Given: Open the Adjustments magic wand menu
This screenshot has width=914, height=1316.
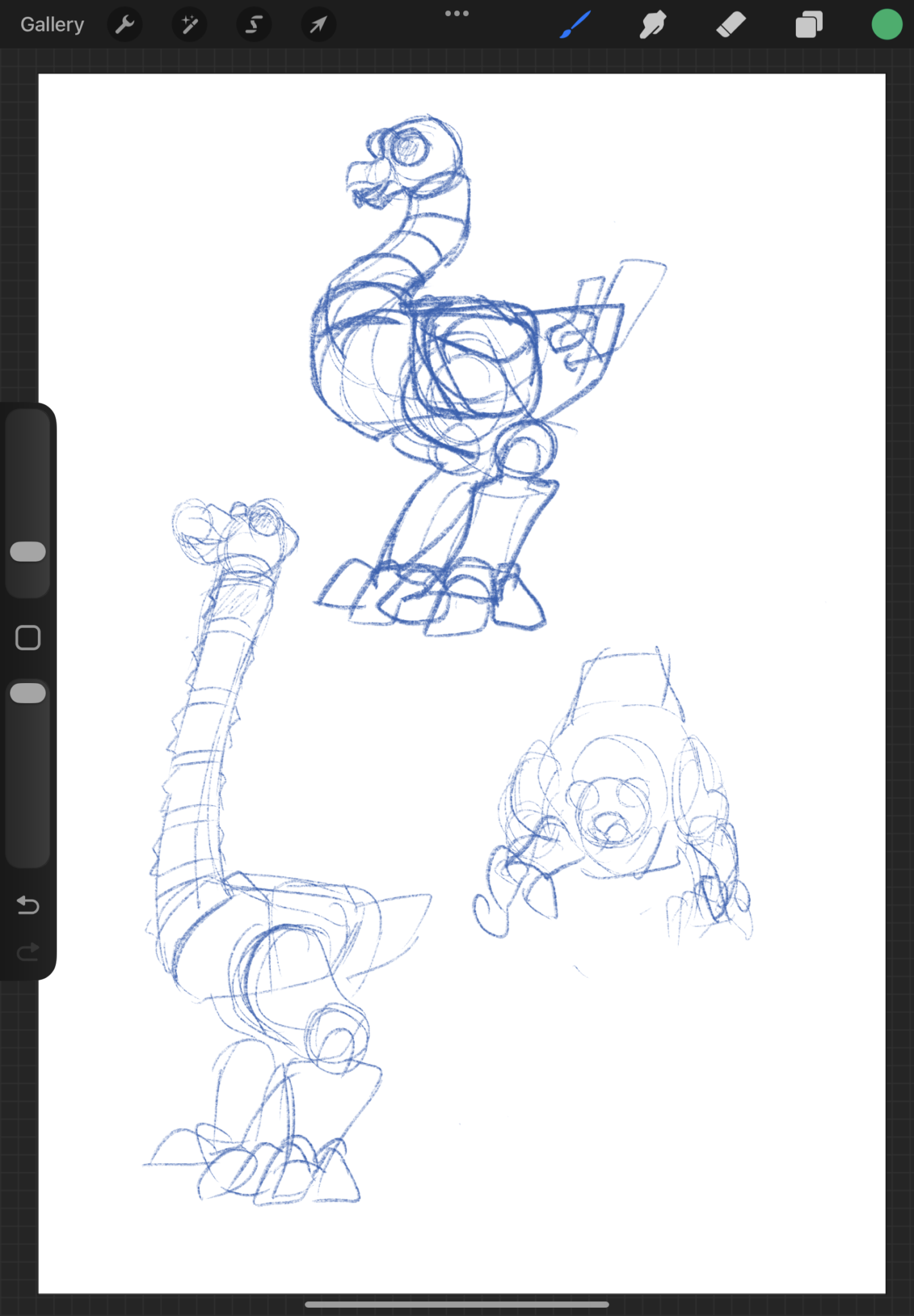Looking at the screenshot, I should point(189,25).
